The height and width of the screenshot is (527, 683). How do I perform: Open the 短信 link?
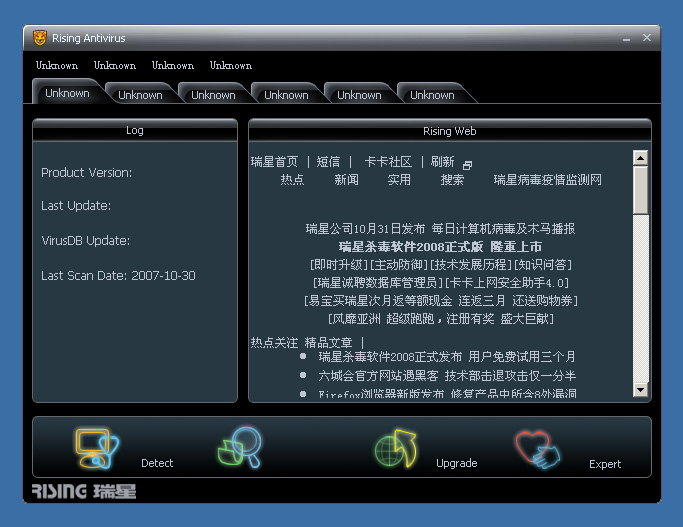coord(328,162)
